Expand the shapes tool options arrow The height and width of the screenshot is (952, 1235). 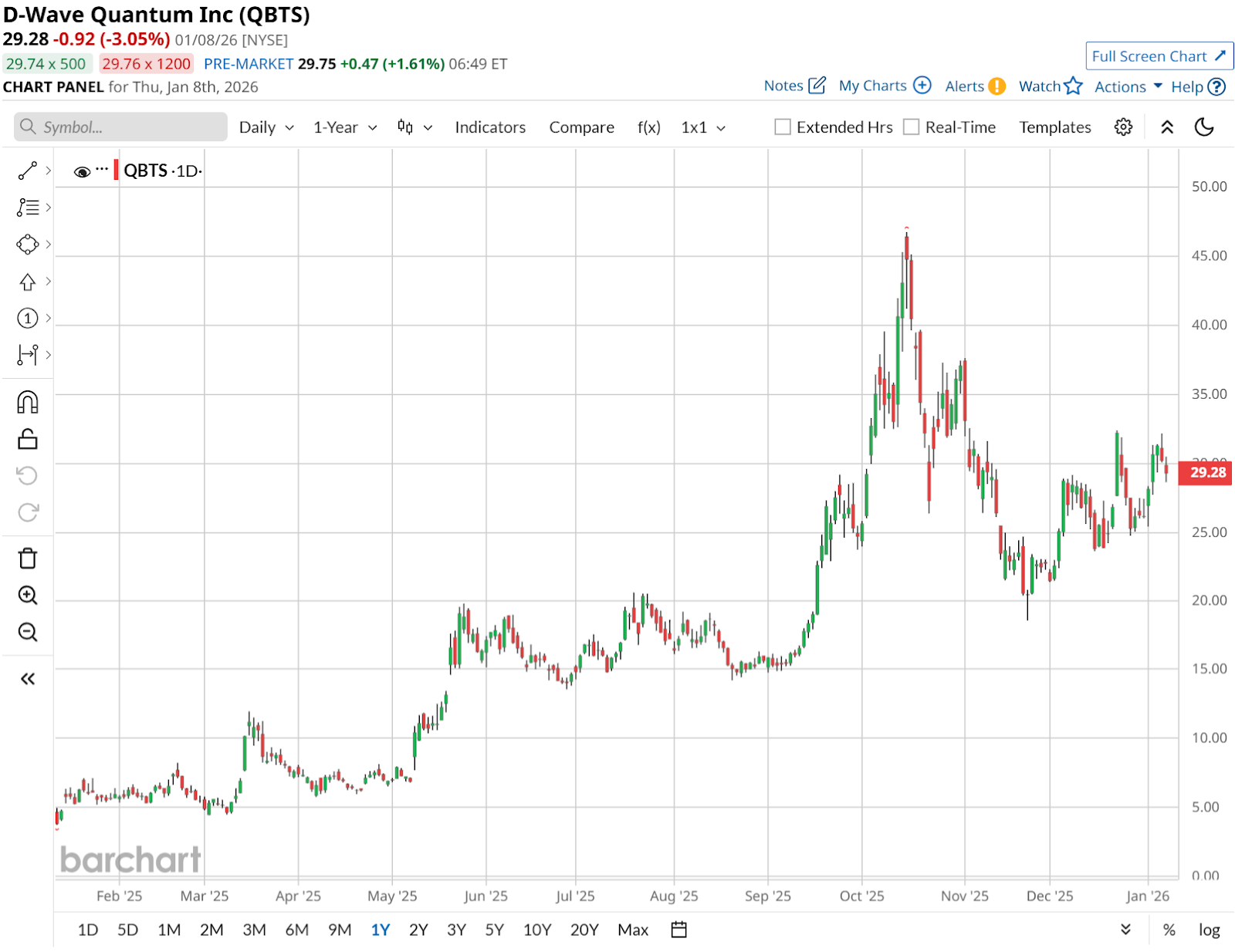coord(48,245)
